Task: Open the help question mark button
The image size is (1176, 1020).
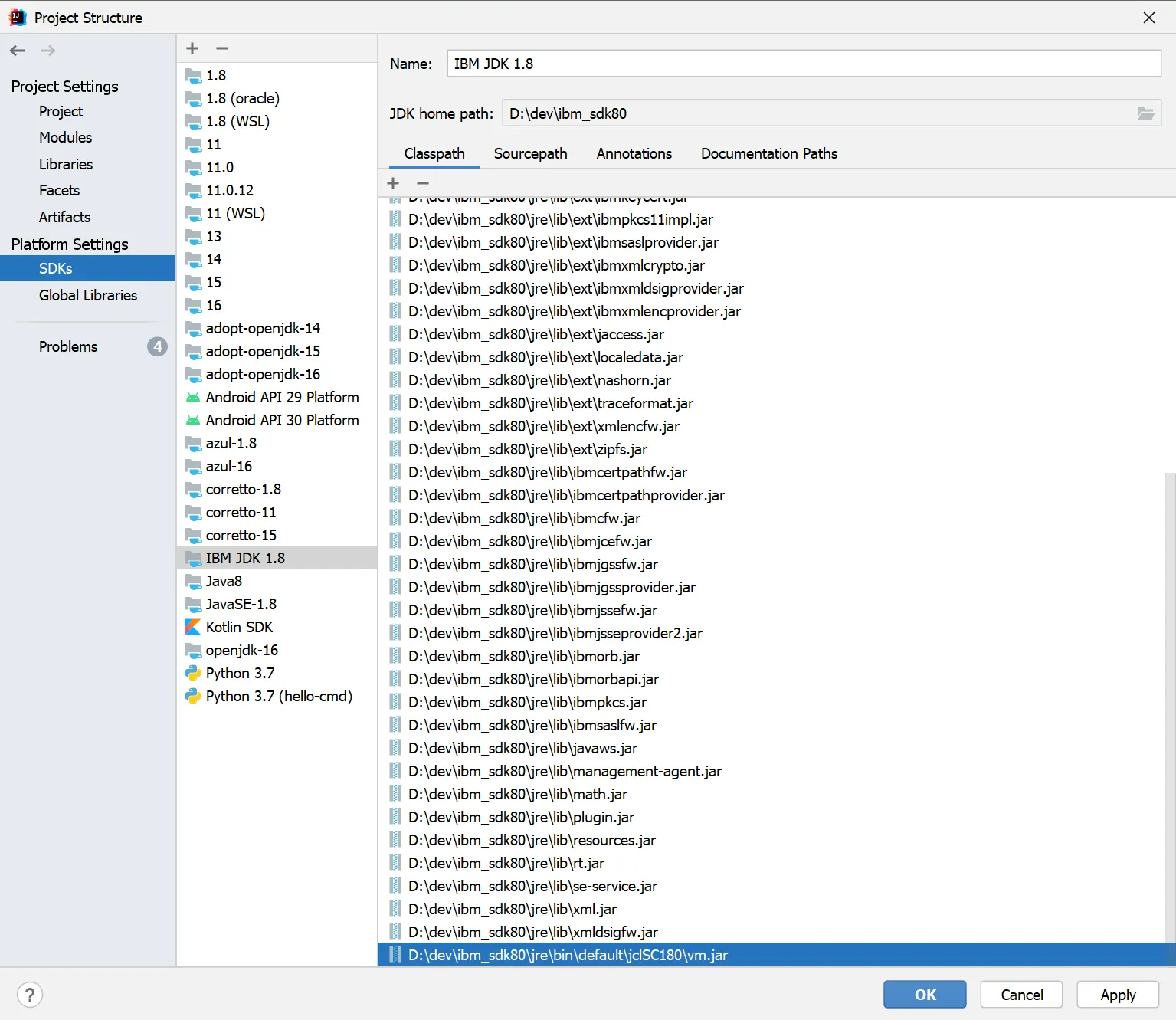Action: pos(30,995)
